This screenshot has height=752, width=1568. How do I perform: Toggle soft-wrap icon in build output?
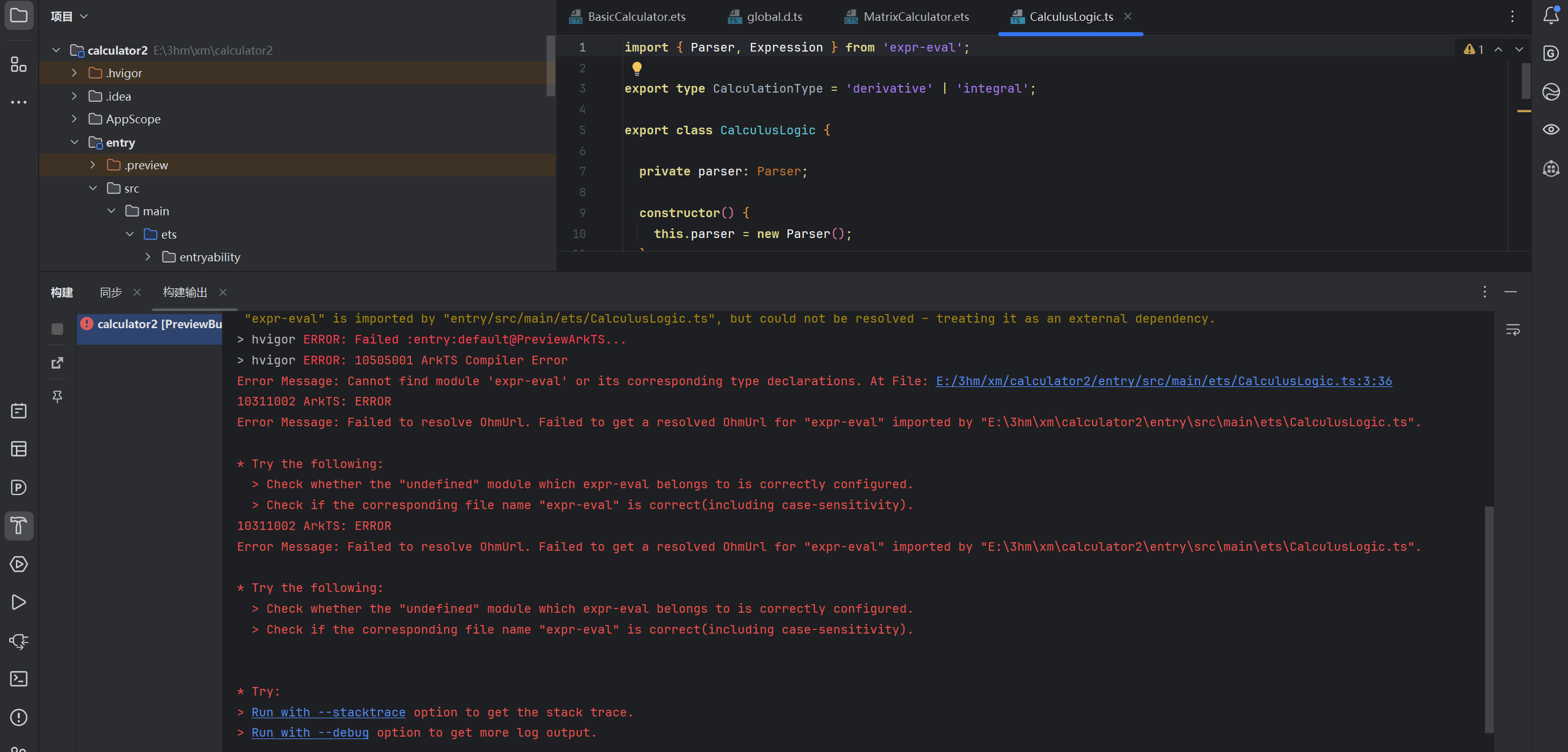point(1513,330)
